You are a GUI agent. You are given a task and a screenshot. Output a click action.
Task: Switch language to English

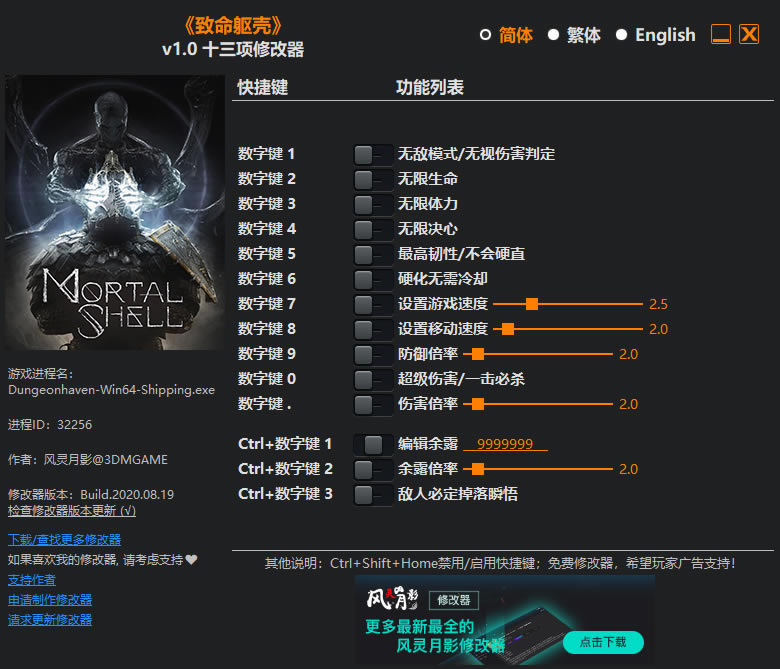(x=622, y=35)
